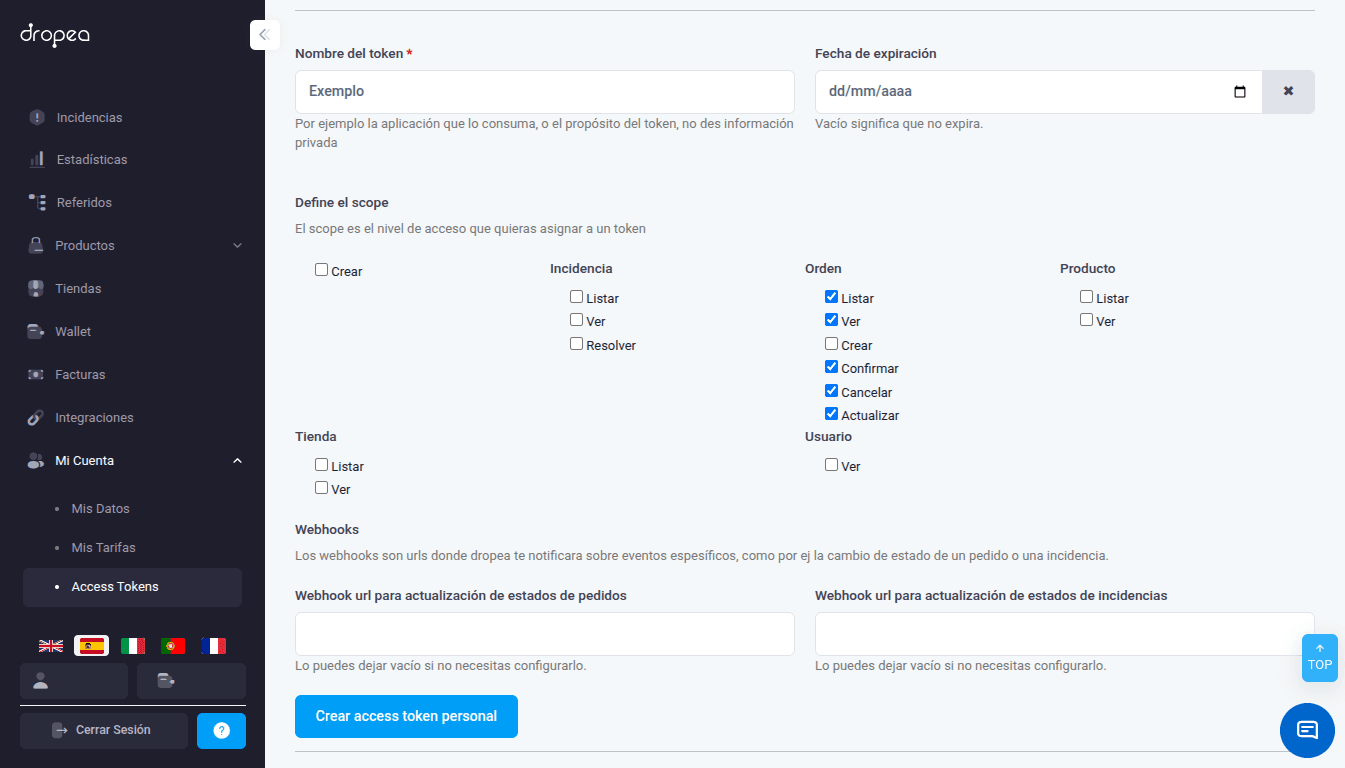This screenshot has width=1345, height=768.
Task: Enable the Orden Crear checkbox
Action: click(x=831, y=344)
